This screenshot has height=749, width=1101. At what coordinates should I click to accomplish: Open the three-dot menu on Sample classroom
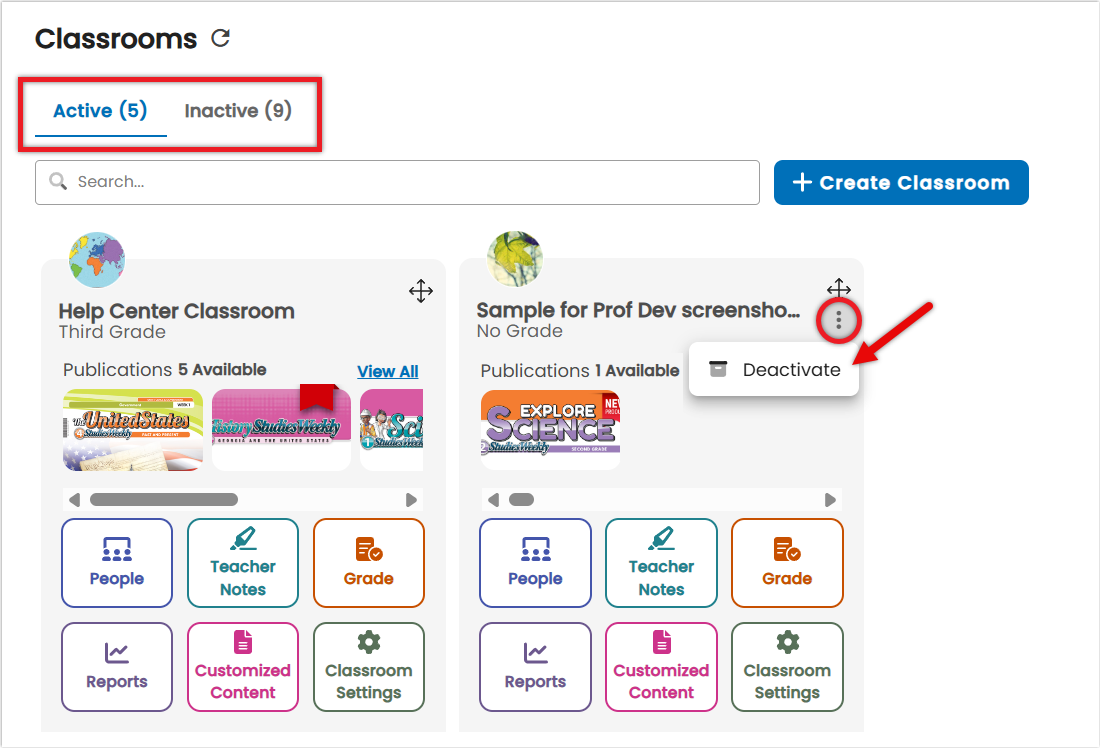tap(838, 321)
